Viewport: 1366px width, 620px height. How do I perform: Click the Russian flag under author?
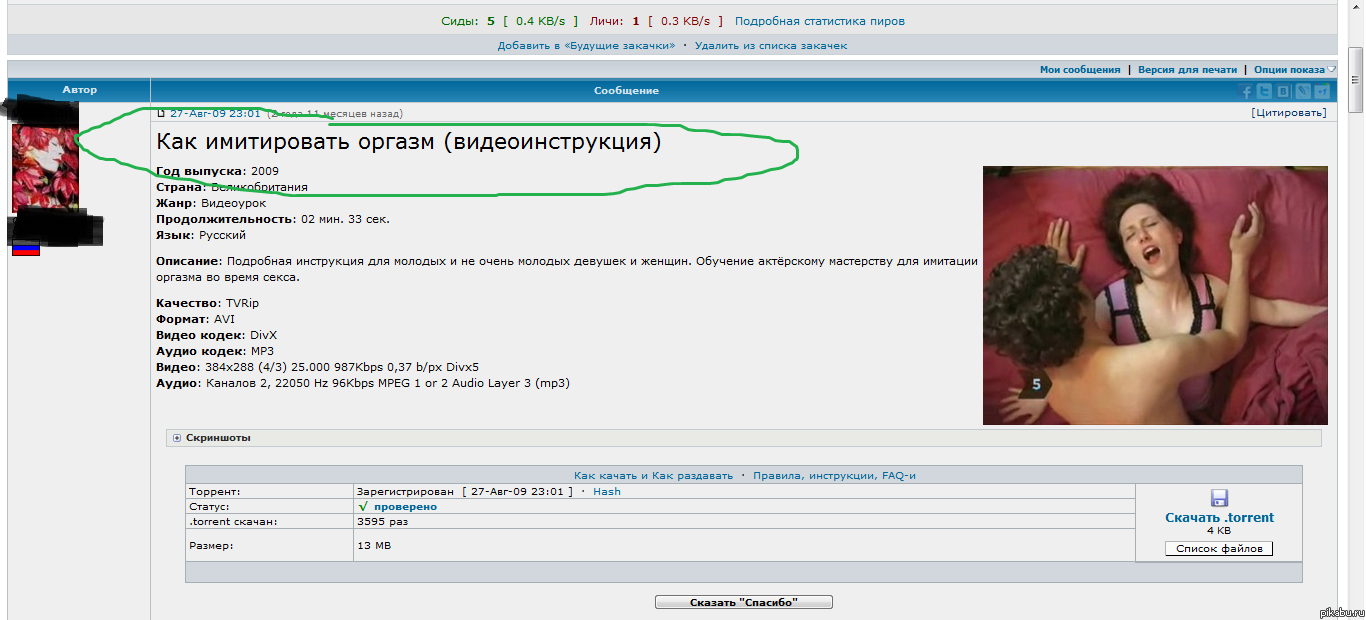coord(26,250)
